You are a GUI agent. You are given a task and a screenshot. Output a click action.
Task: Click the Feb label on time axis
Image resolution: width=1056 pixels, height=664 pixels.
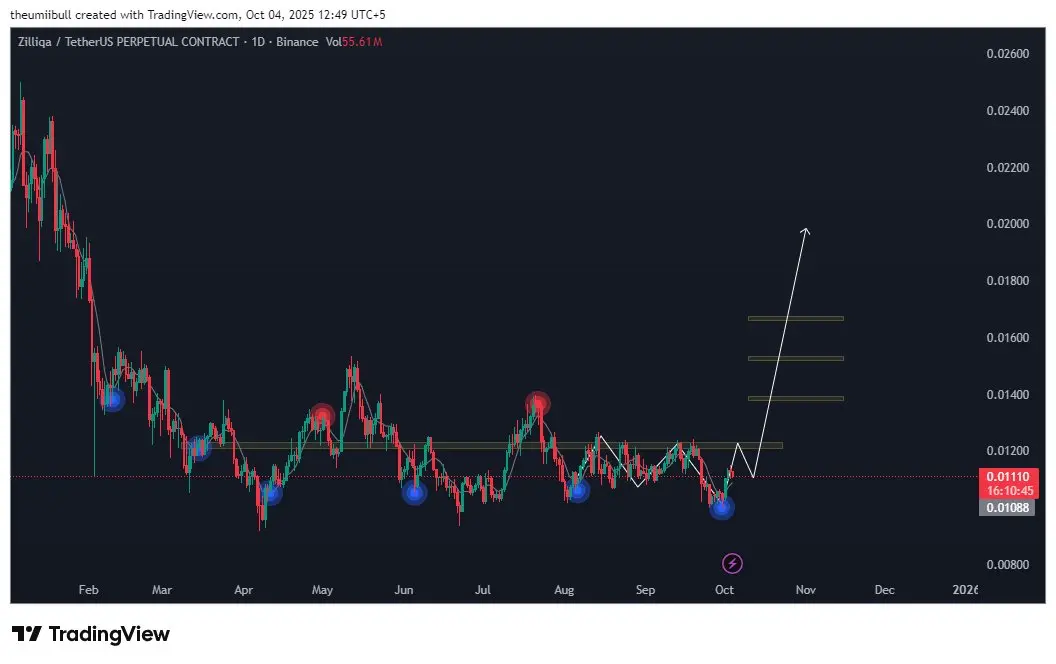coord(88,590)
